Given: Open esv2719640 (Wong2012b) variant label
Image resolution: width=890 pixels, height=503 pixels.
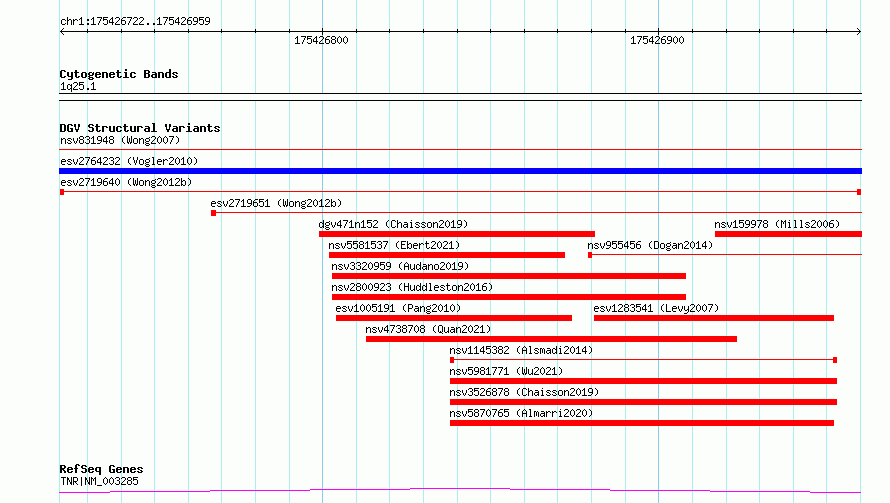Looking at the screenshot, I should 126,182.
